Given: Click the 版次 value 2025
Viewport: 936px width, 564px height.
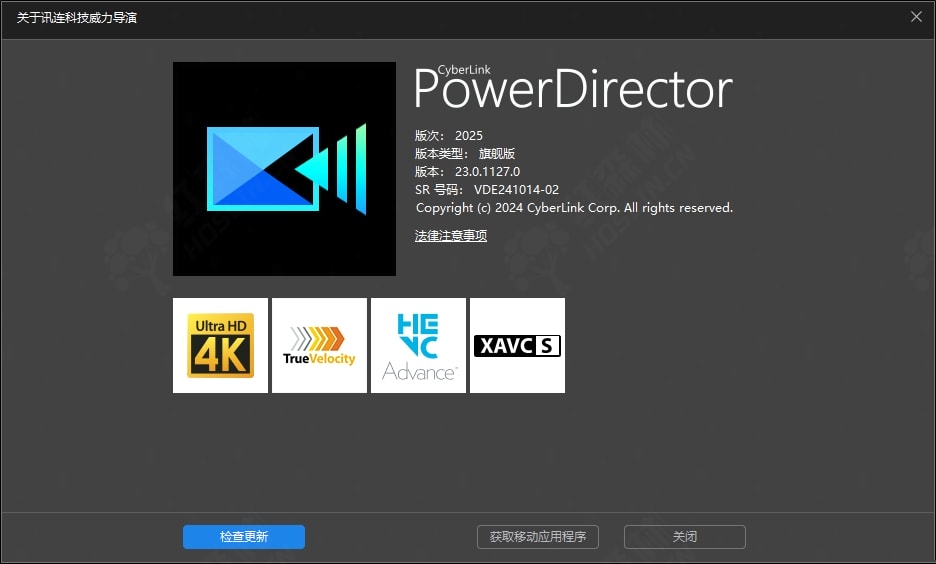Looking at the screenshot, I should click(469, 135).
